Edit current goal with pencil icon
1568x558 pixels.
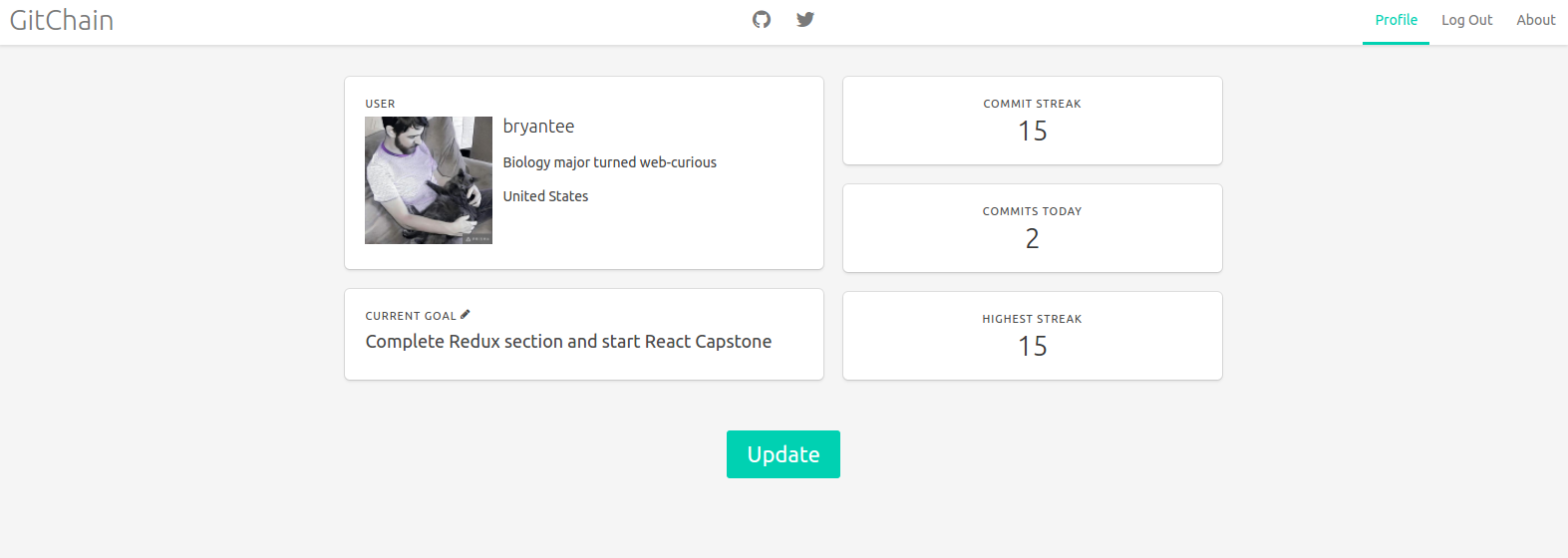tap(466, 315)
